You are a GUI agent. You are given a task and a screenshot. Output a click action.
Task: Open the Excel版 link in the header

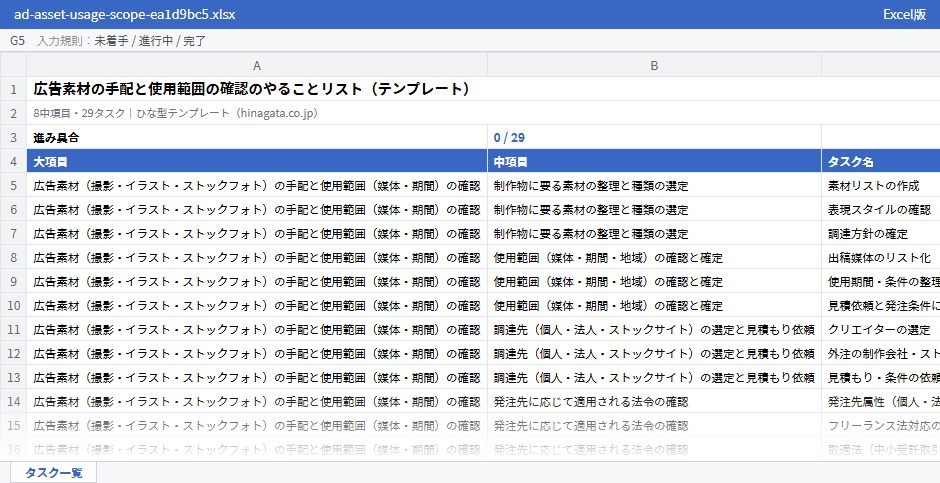point(905,14)
